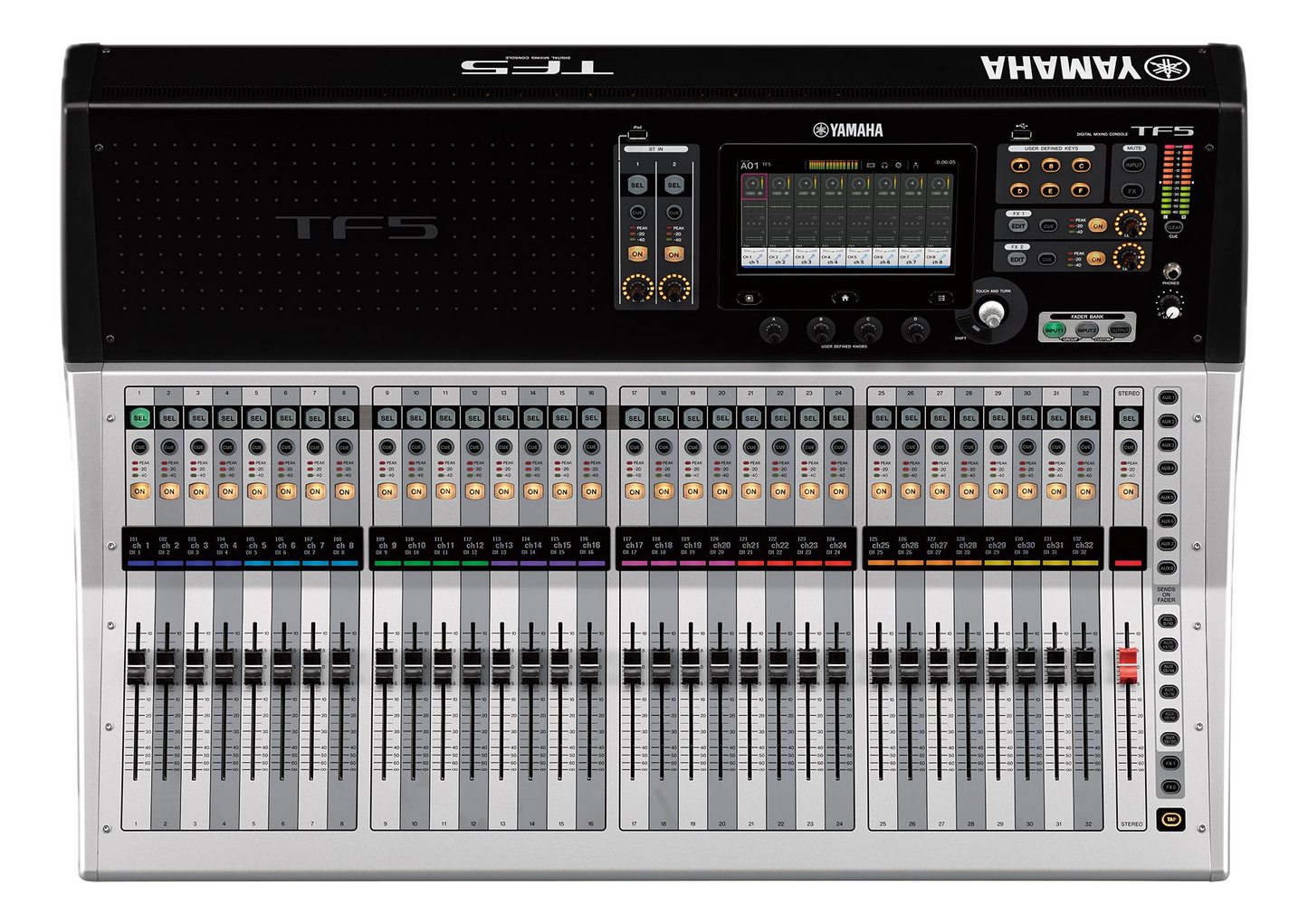The image size is (1308, 924).
Task: Select AUX 1 sends on fader
Action: click(1168, 397)
